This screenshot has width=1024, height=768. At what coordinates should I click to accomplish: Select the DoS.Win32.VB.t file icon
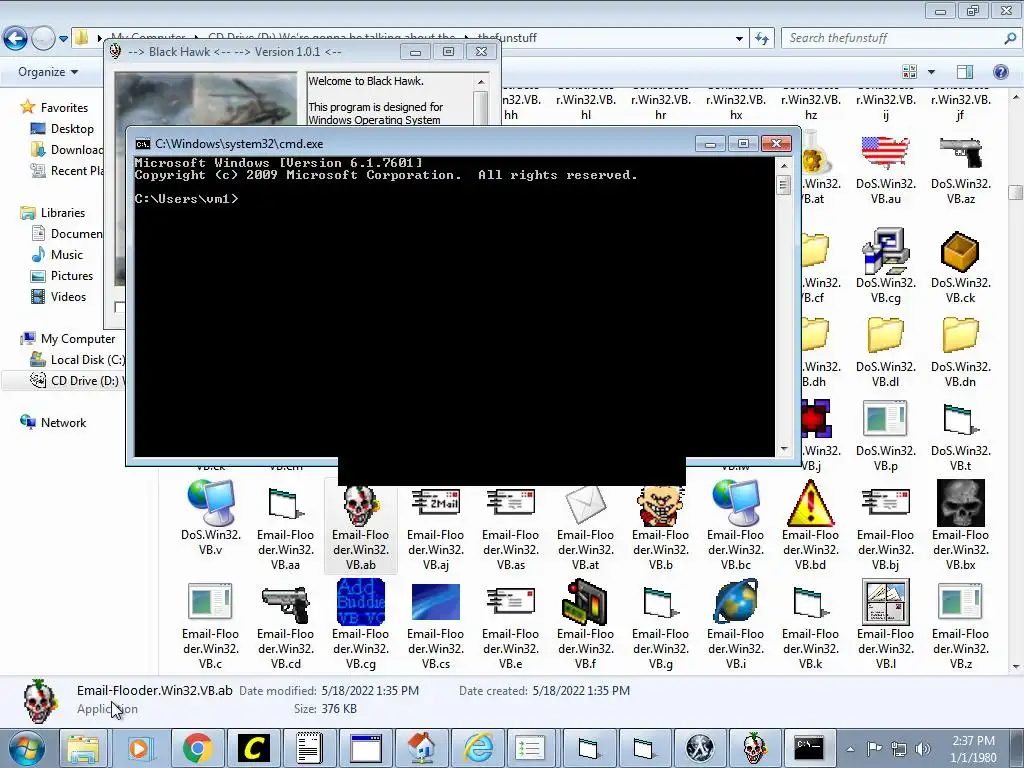pyautogui.click(x=960, y=419)
